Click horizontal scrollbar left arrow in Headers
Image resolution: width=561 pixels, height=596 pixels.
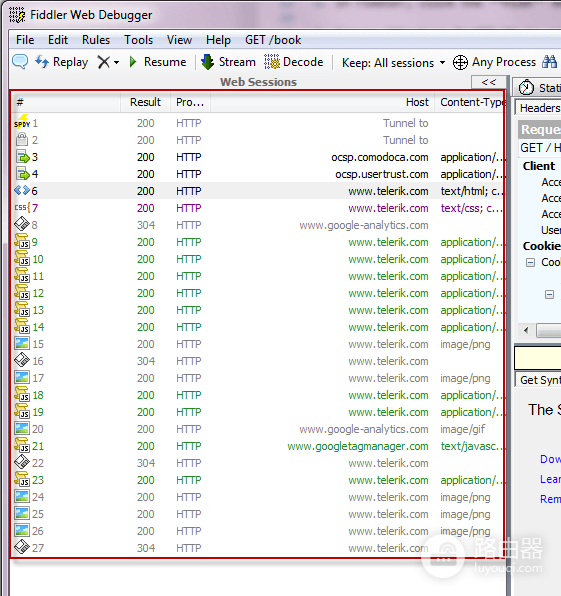click(526, 330)
